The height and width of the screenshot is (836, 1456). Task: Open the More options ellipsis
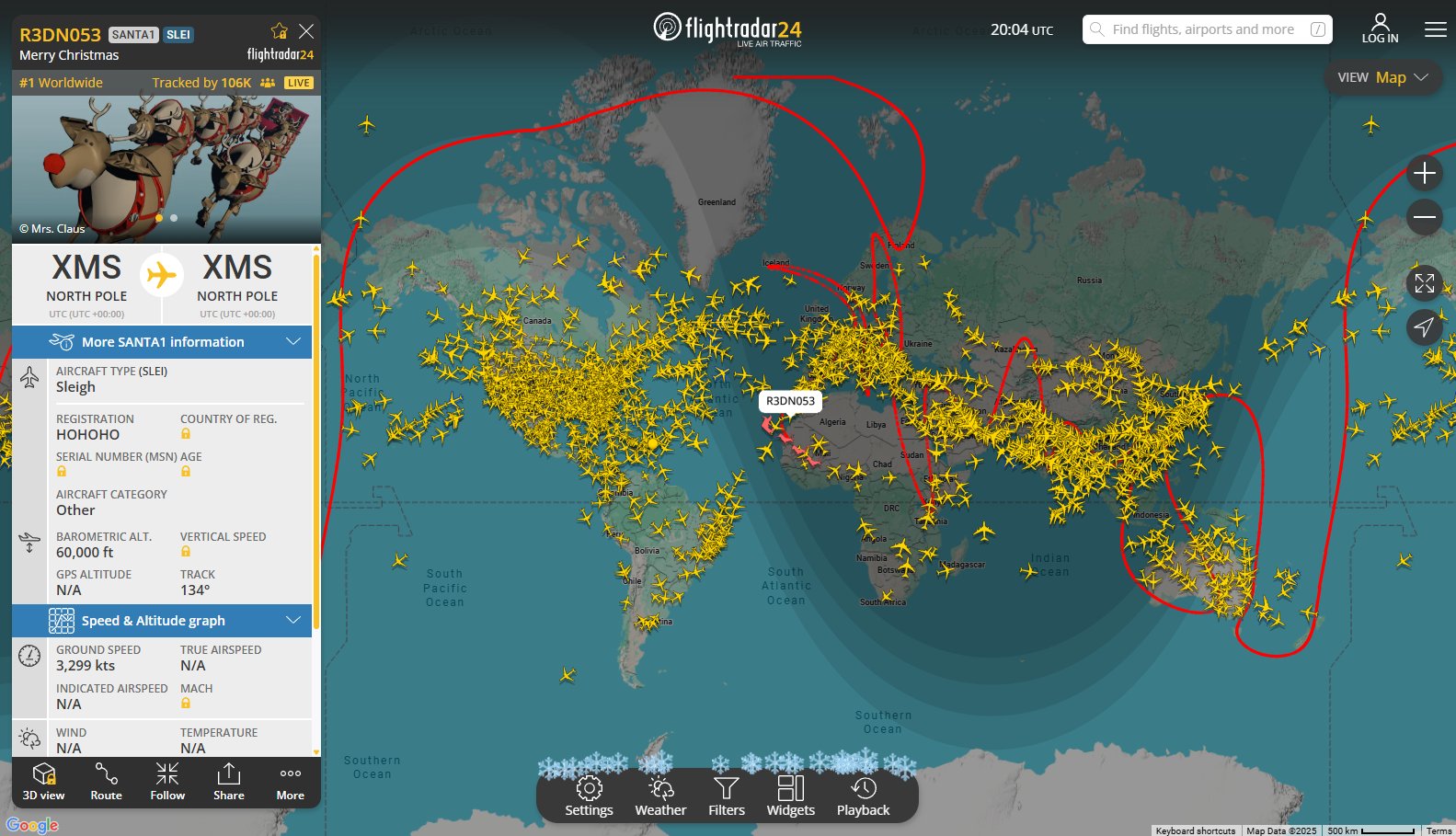click(291, 782)
